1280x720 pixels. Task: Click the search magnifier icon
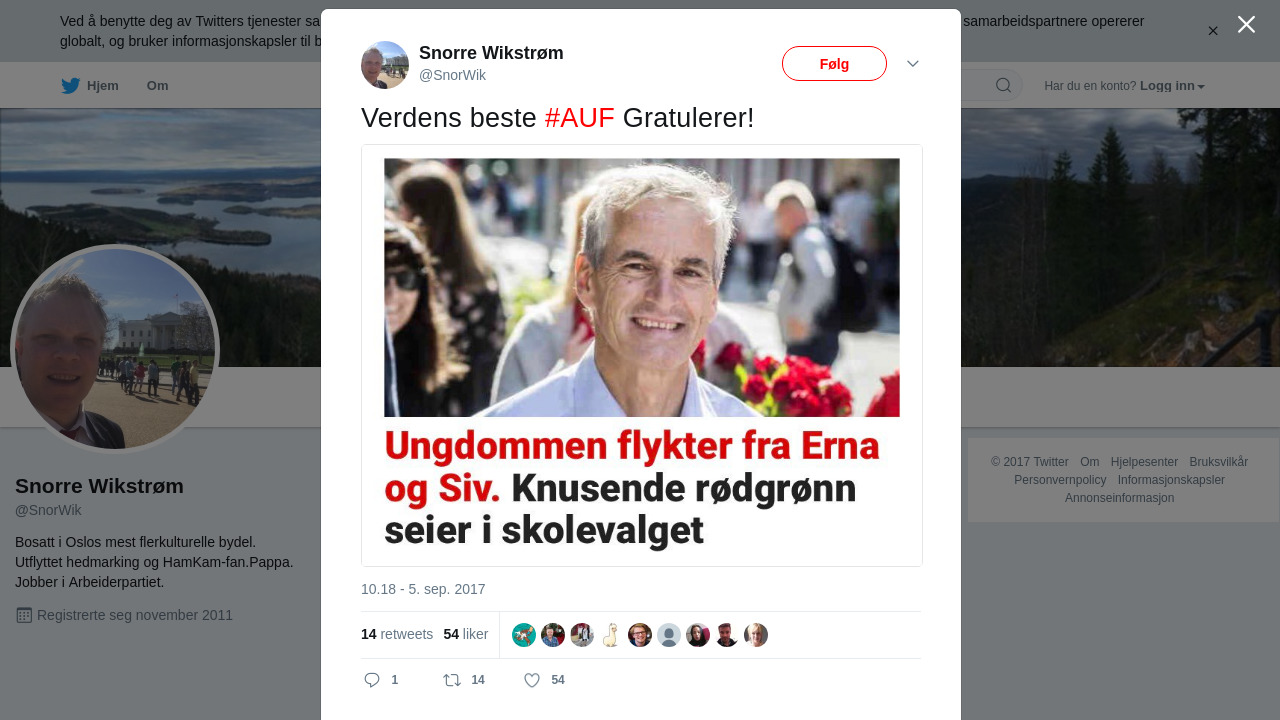click(1003, 85)
